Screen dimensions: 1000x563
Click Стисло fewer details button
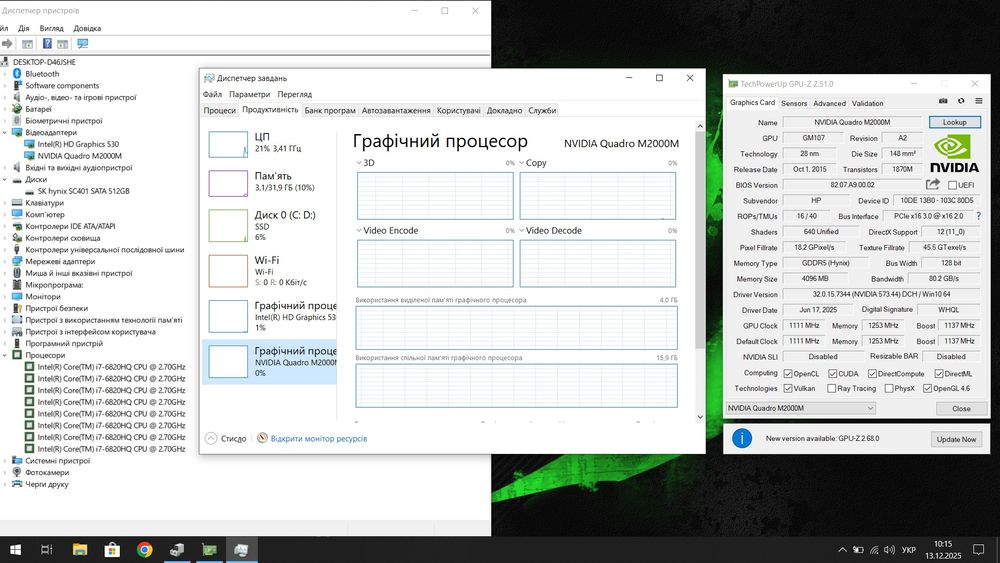[226, 439]
